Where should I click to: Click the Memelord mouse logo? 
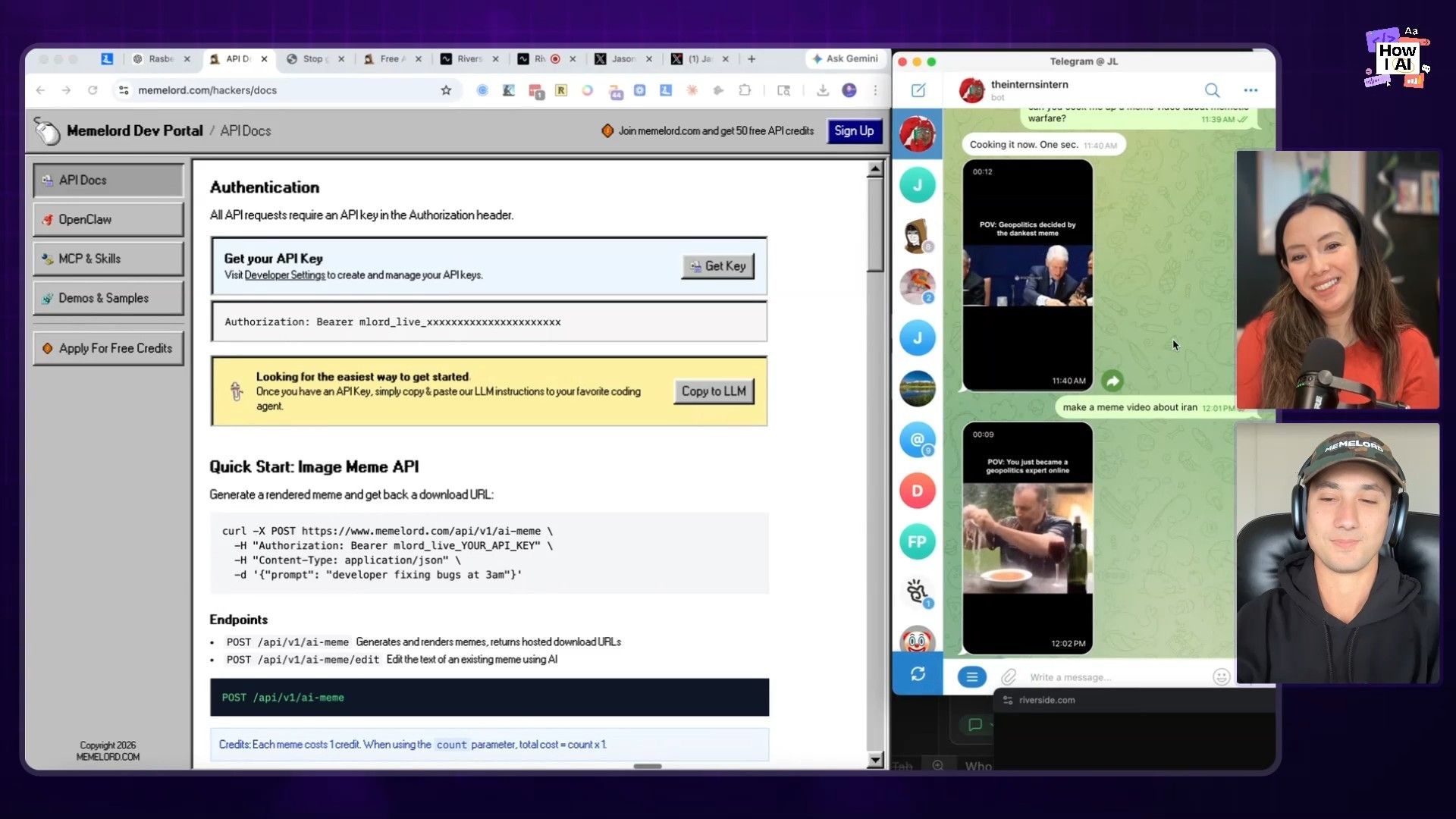47,131
